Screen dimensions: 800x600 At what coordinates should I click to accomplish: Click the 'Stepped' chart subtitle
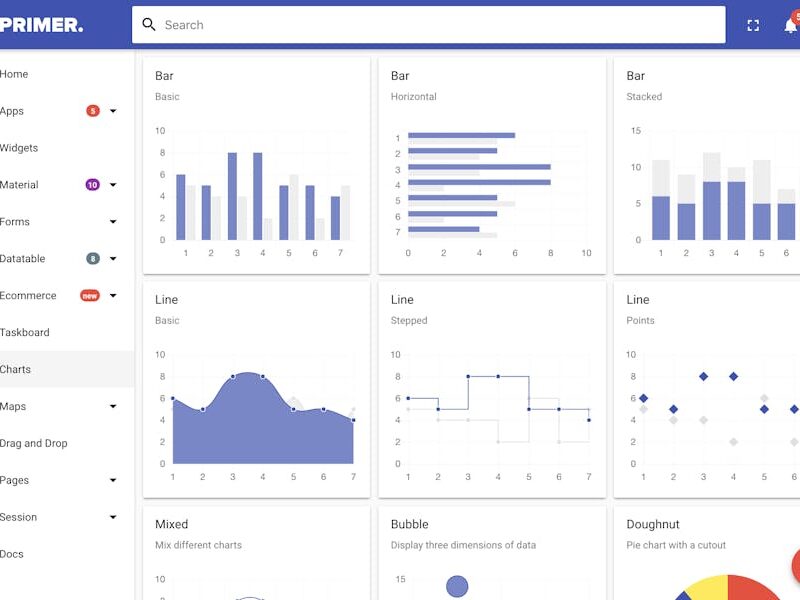[x=409, y=320]
